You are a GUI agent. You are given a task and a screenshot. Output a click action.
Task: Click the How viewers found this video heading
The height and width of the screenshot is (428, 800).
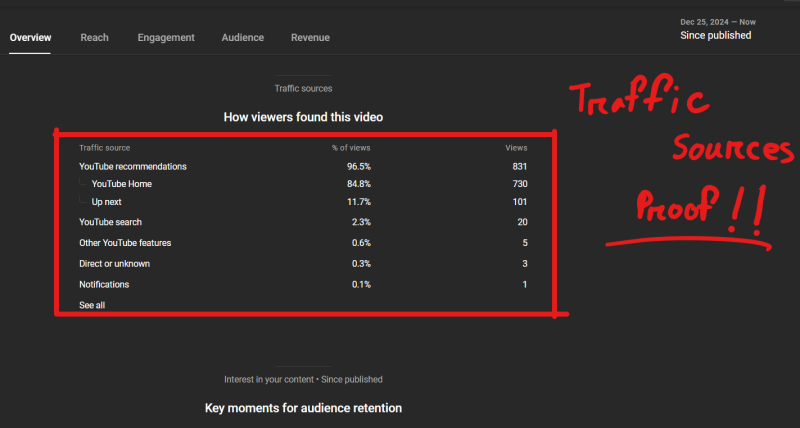(x=303, y=117)
